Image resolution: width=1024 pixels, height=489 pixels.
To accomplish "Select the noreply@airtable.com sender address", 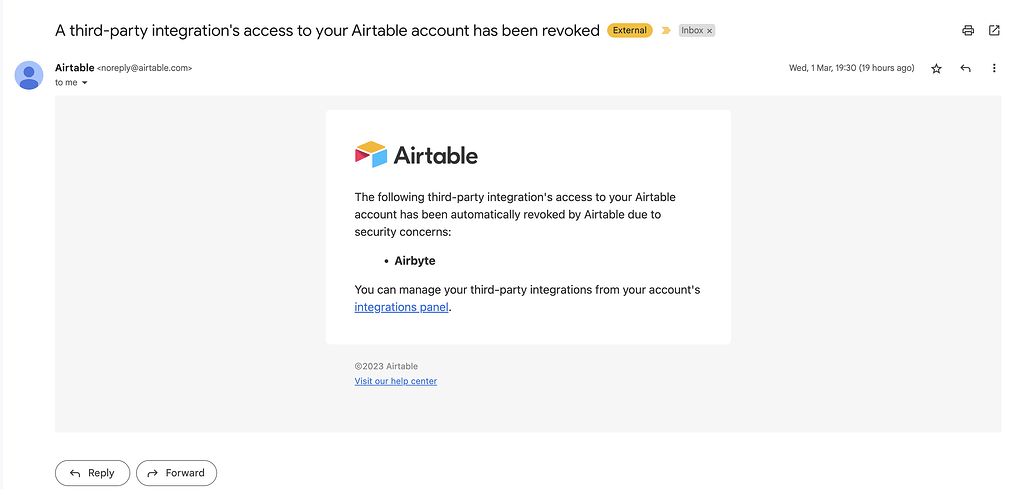I will [x=144, y=68].
